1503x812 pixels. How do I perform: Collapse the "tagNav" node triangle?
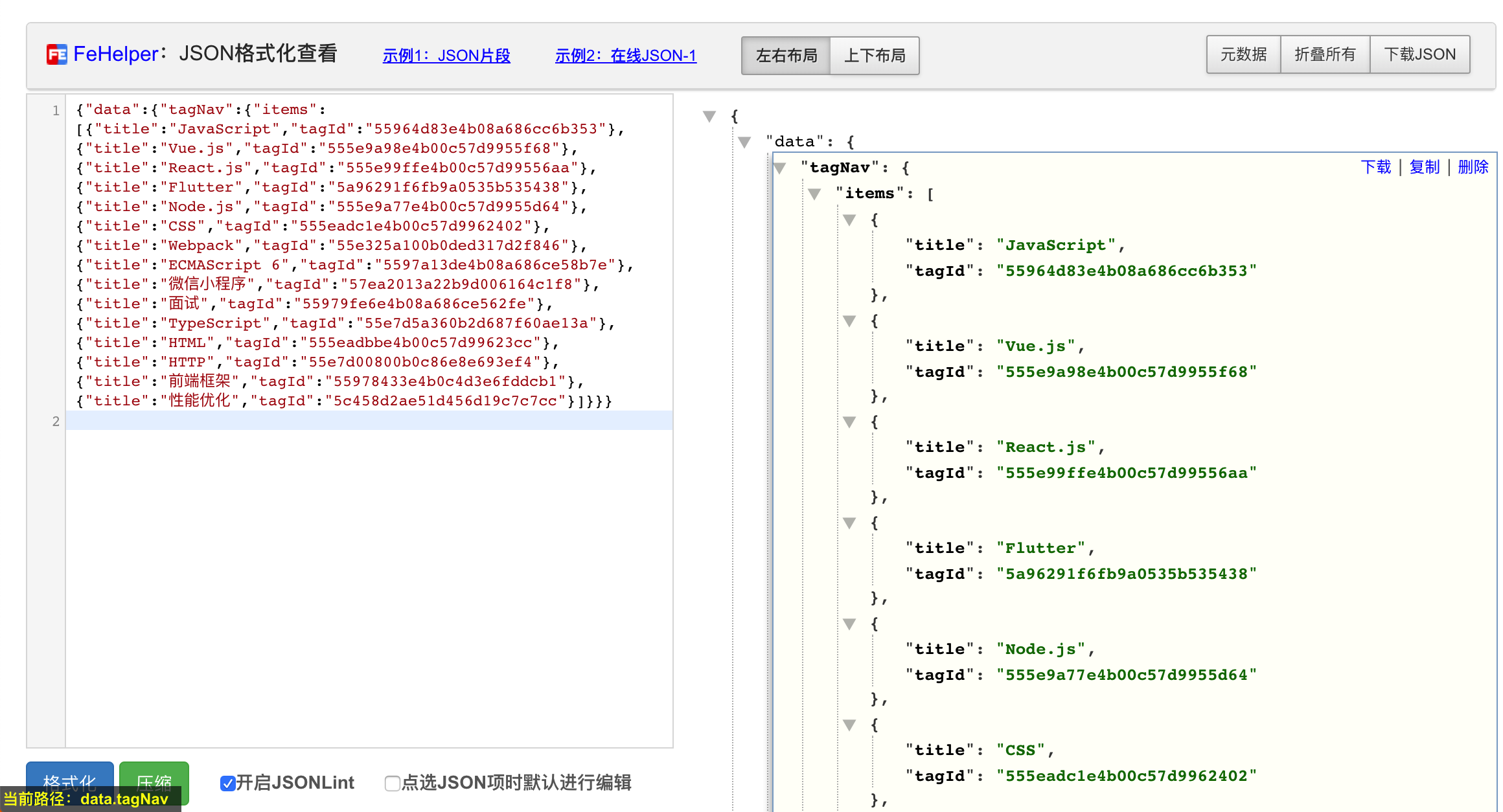[779, 168]
